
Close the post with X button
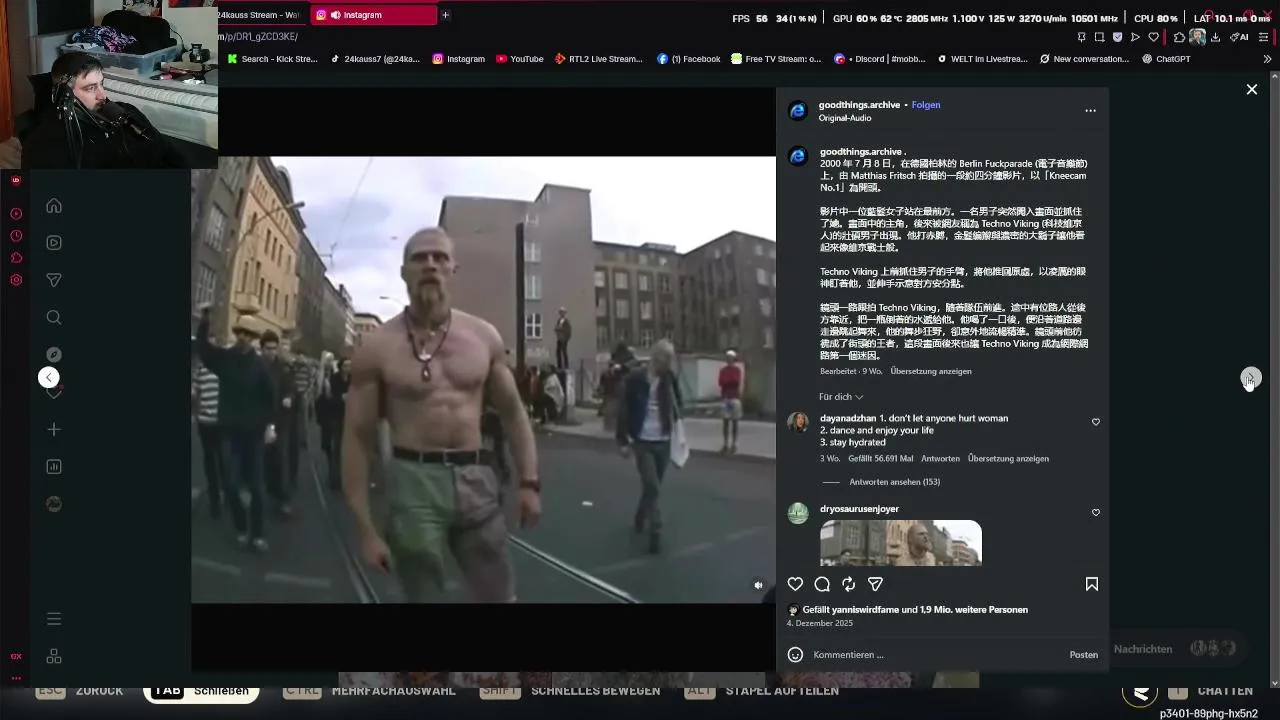[x=1251, y=90]
